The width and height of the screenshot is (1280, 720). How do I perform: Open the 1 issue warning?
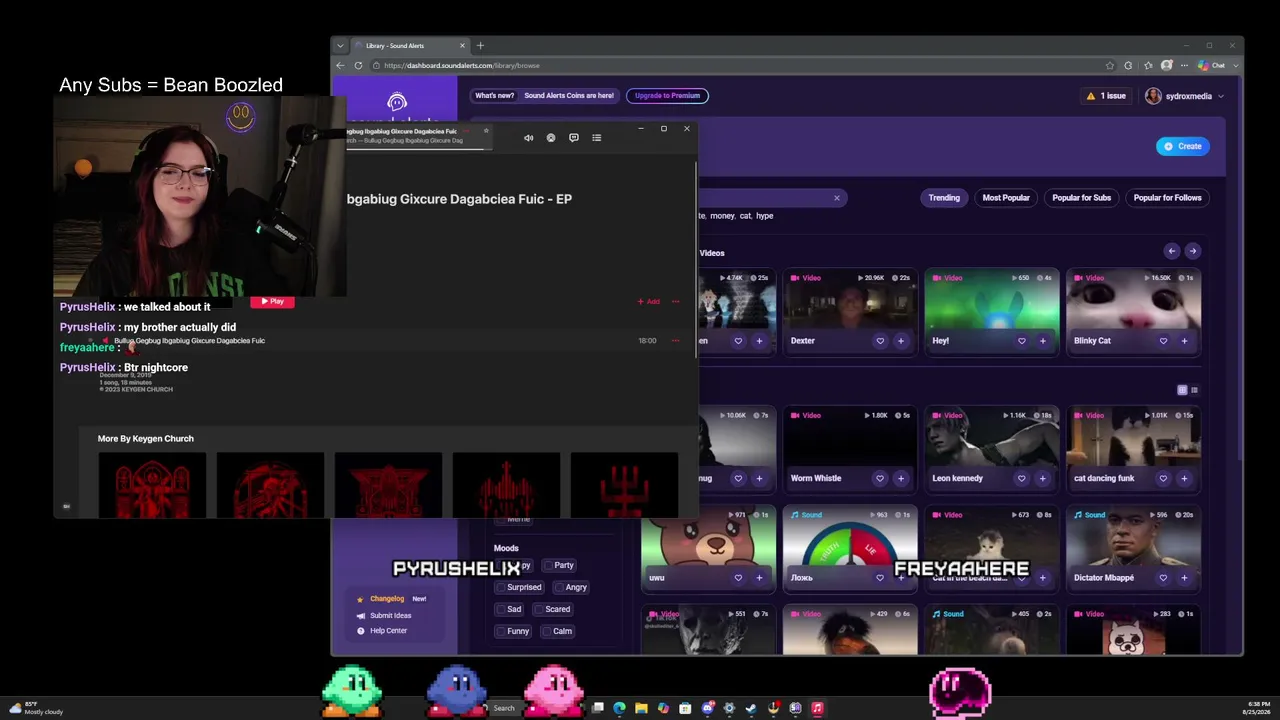point(1106,96)
